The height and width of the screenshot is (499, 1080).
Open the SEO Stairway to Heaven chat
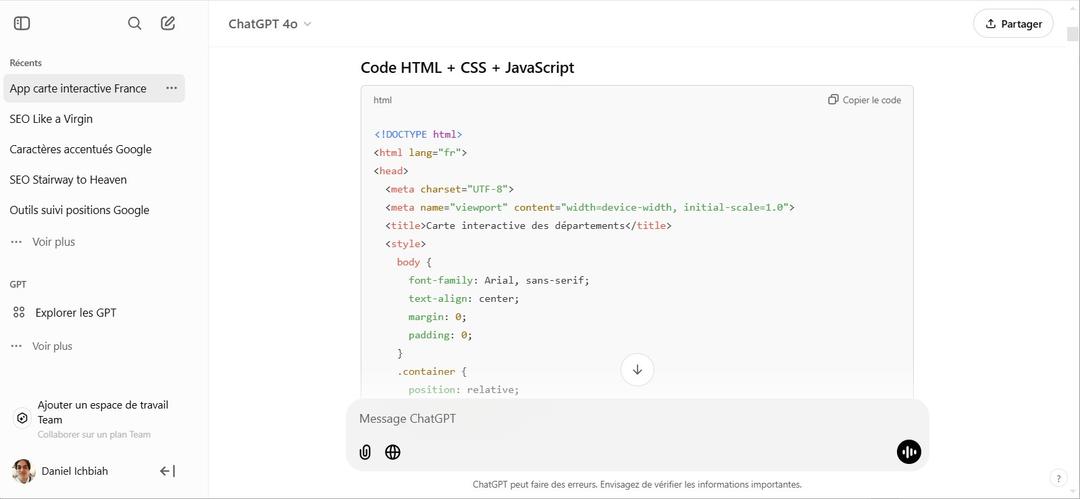click(x=68, y=179)
